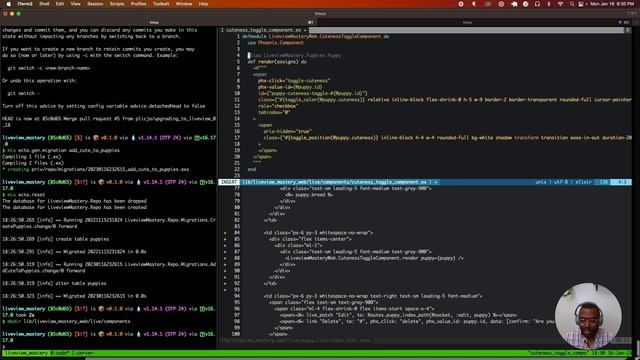Image resolution: width=640 pixels, height=360 pixels.
Task: Click 'git switch -c <new-branch-name>' terminal text
Action: pos(49,68)
